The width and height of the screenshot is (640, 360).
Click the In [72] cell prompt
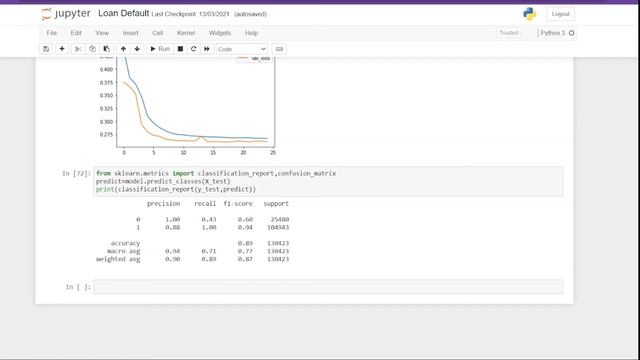point(76,173)
